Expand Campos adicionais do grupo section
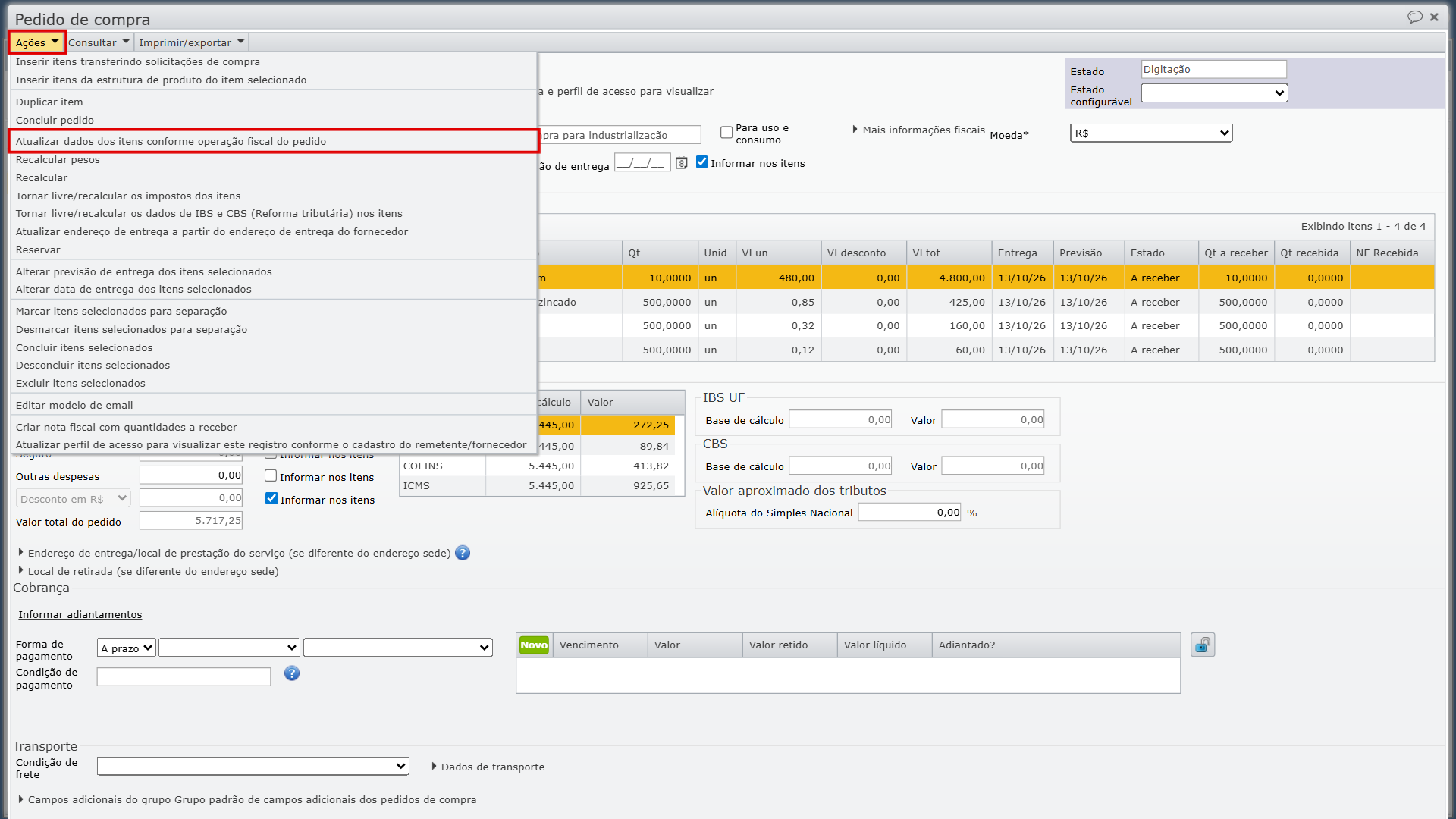This screenshot has height=819, width=1456. [x=247, y=799]
